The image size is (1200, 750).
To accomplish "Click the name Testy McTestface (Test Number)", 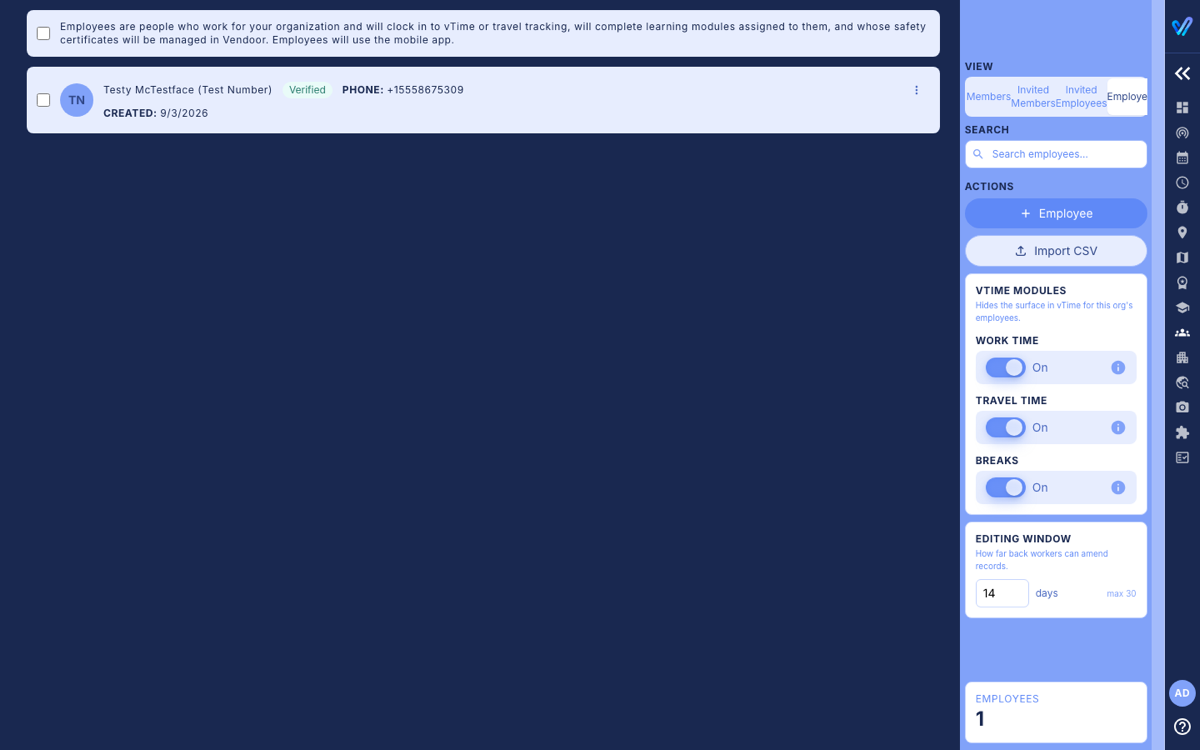I will click(x=188, y=90).
